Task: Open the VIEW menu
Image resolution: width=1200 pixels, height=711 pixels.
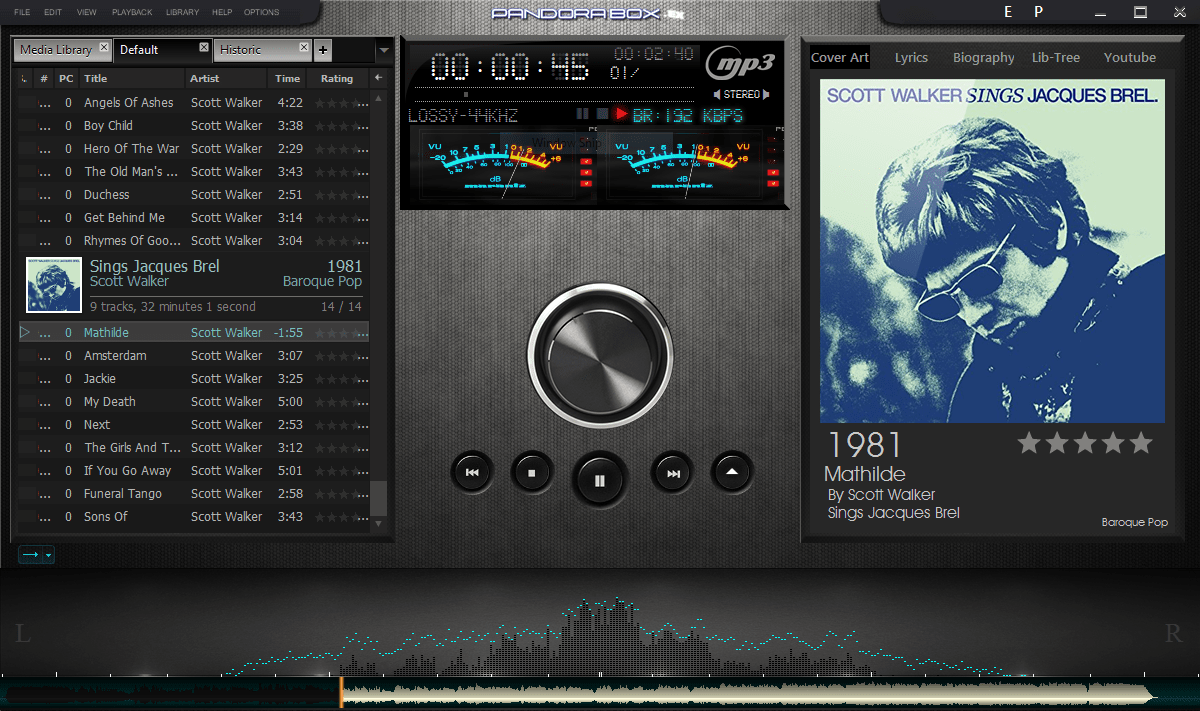Action: (x=87, y=12)
